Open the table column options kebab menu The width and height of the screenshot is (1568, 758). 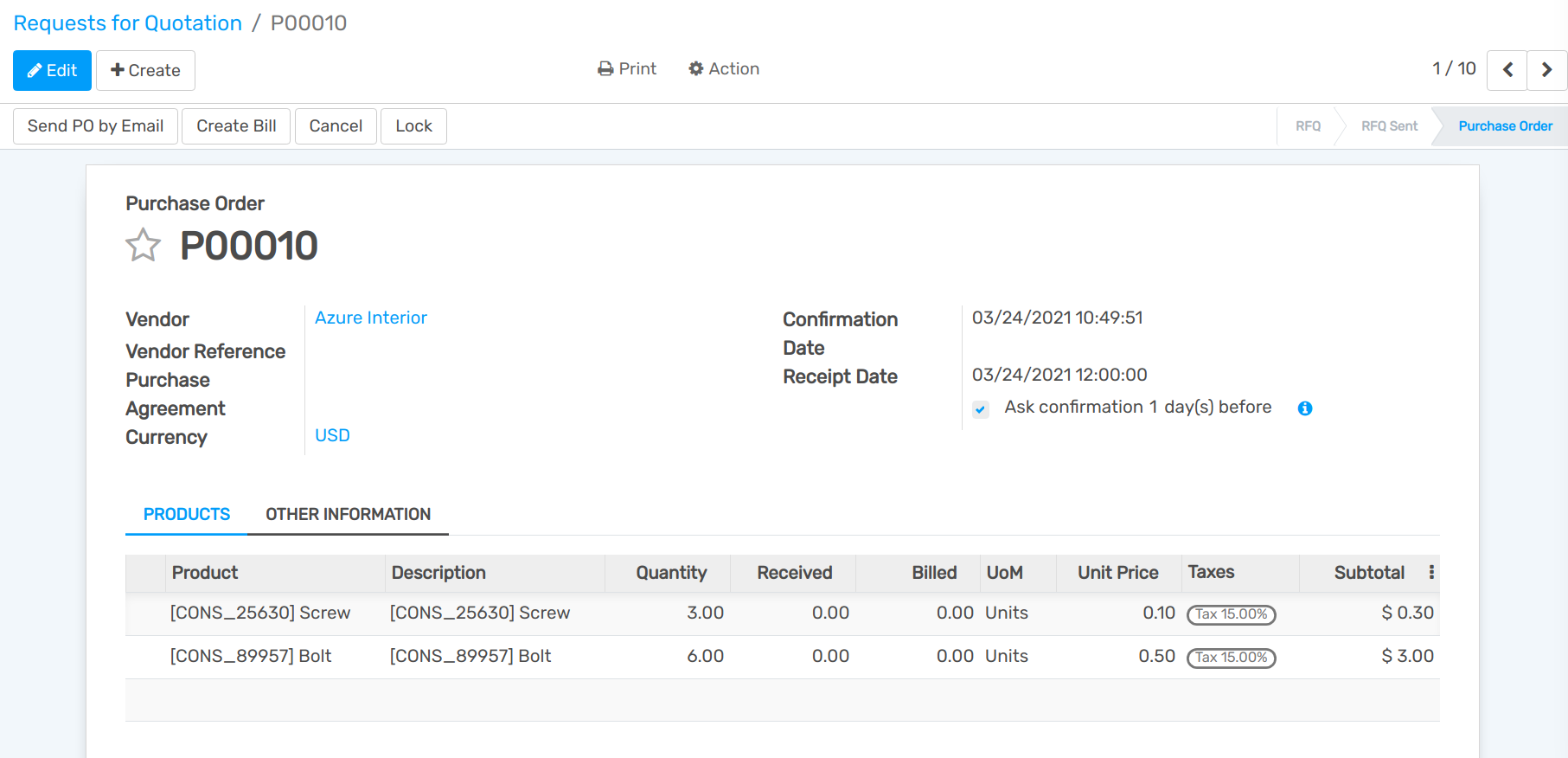[1431, 573]
